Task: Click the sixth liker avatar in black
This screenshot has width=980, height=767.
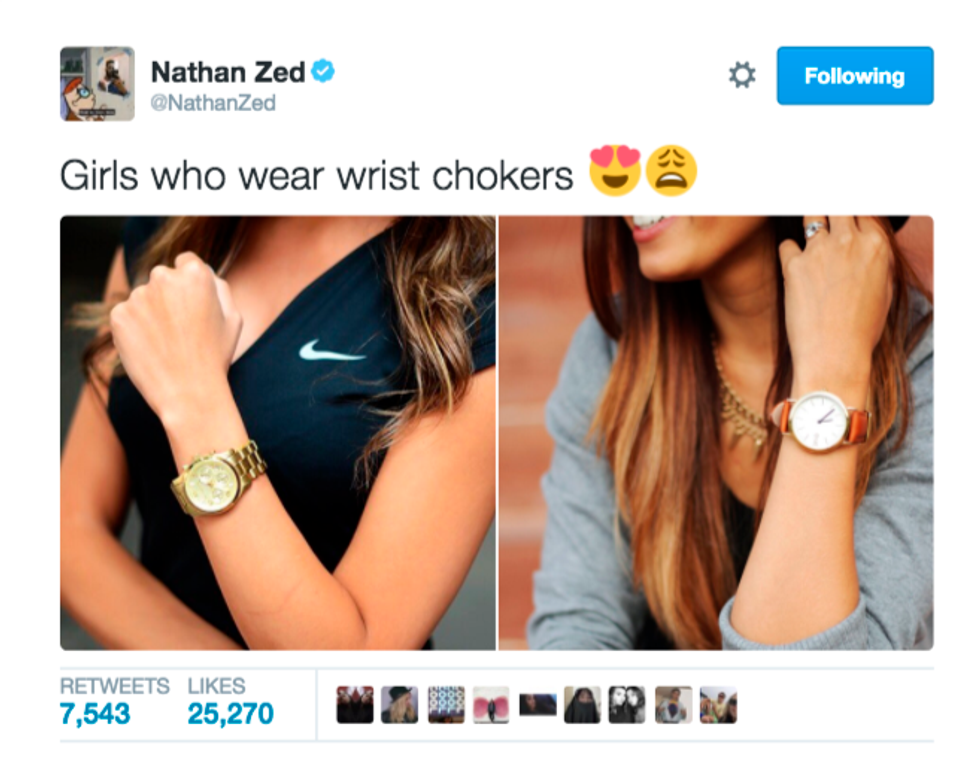Action: pos(582,705)
